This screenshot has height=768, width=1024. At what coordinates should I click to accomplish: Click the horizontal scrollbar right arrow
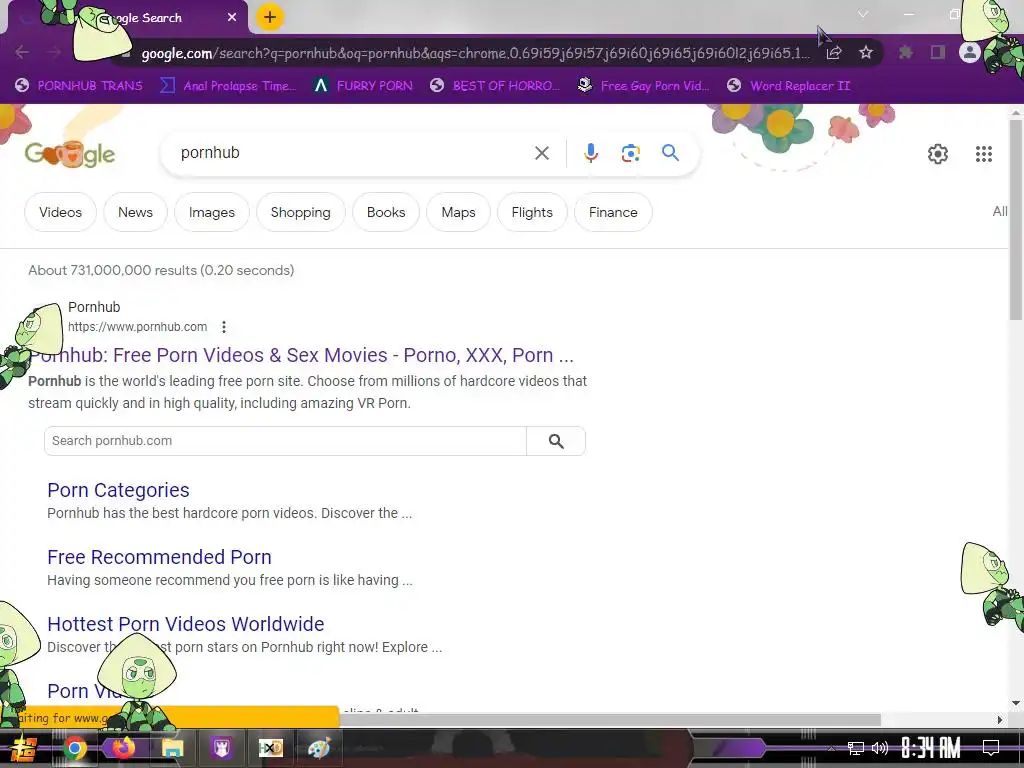tap(1000, 720)
